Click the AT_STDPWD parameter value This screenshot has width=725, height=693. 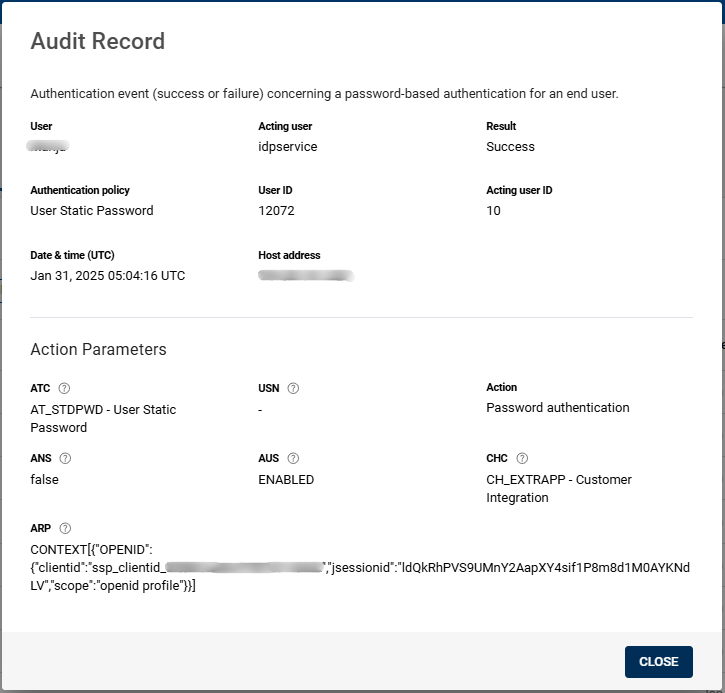103,418
